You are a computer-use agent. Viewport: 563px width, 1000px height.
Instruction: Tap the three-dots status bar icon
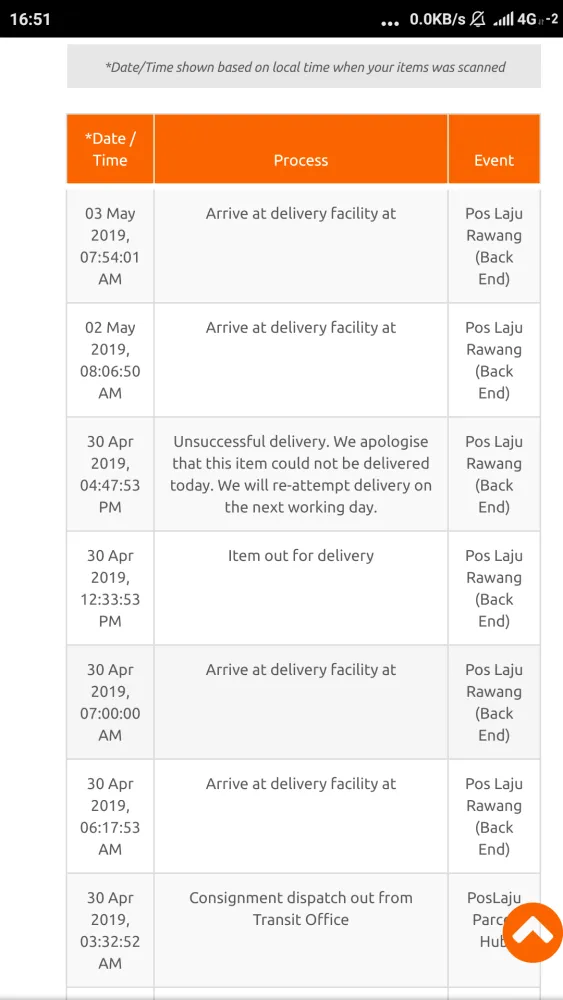click(389, 24)
